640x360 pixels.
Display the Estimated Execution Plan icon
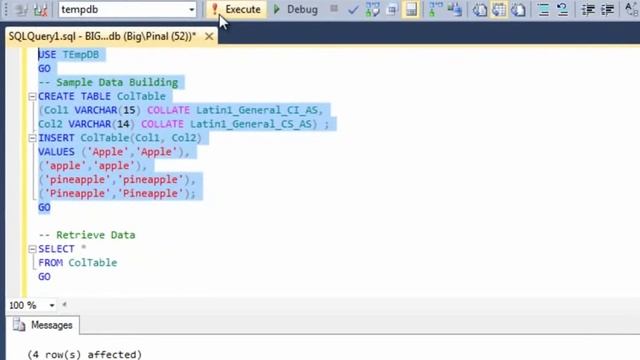tap(372, 10)
